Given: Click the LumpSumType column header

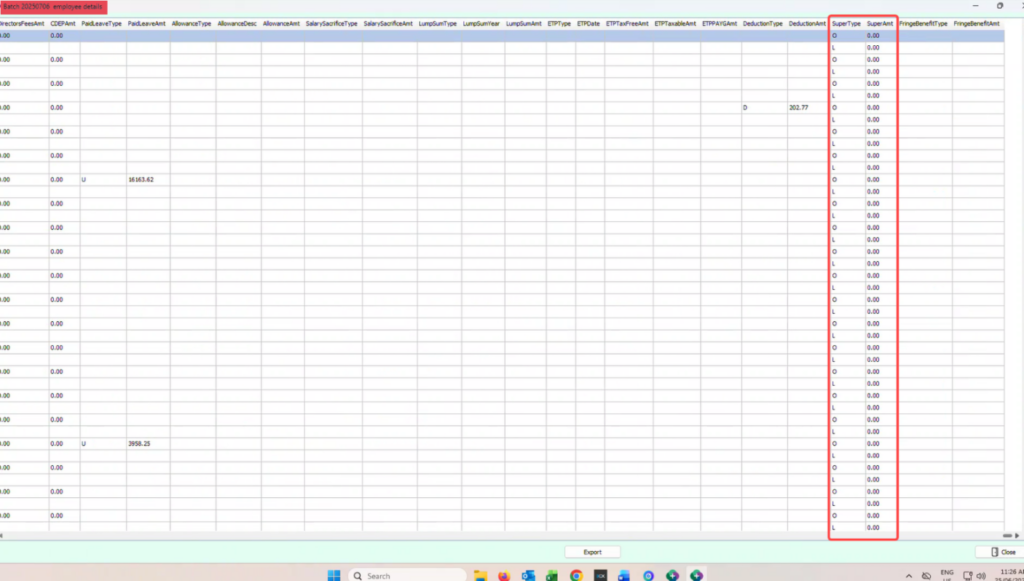Looking at the screenshot, I should point(438,24).
